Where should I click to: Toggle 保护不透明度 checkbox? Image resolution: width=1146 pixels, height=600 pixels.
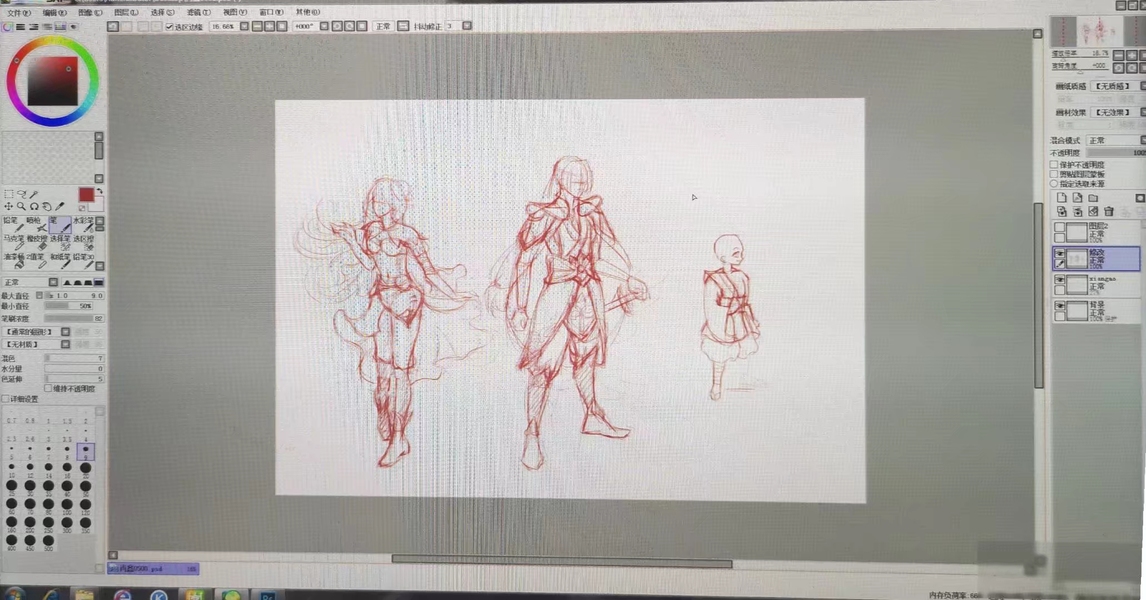tap(1054, 165)
